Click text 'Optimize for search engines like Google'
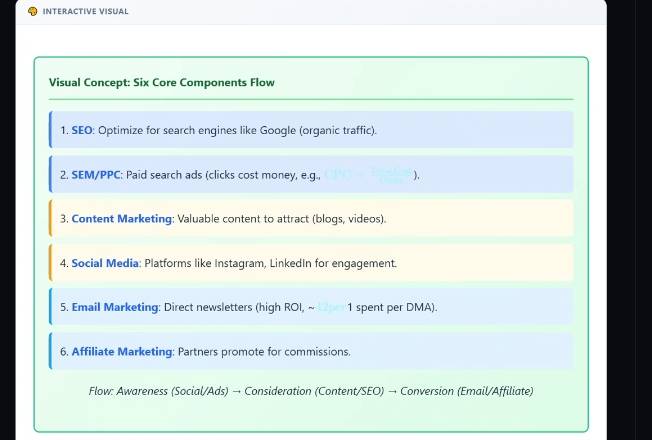The height and width of the screenshot is (440, 652). (x=197, y=130)
